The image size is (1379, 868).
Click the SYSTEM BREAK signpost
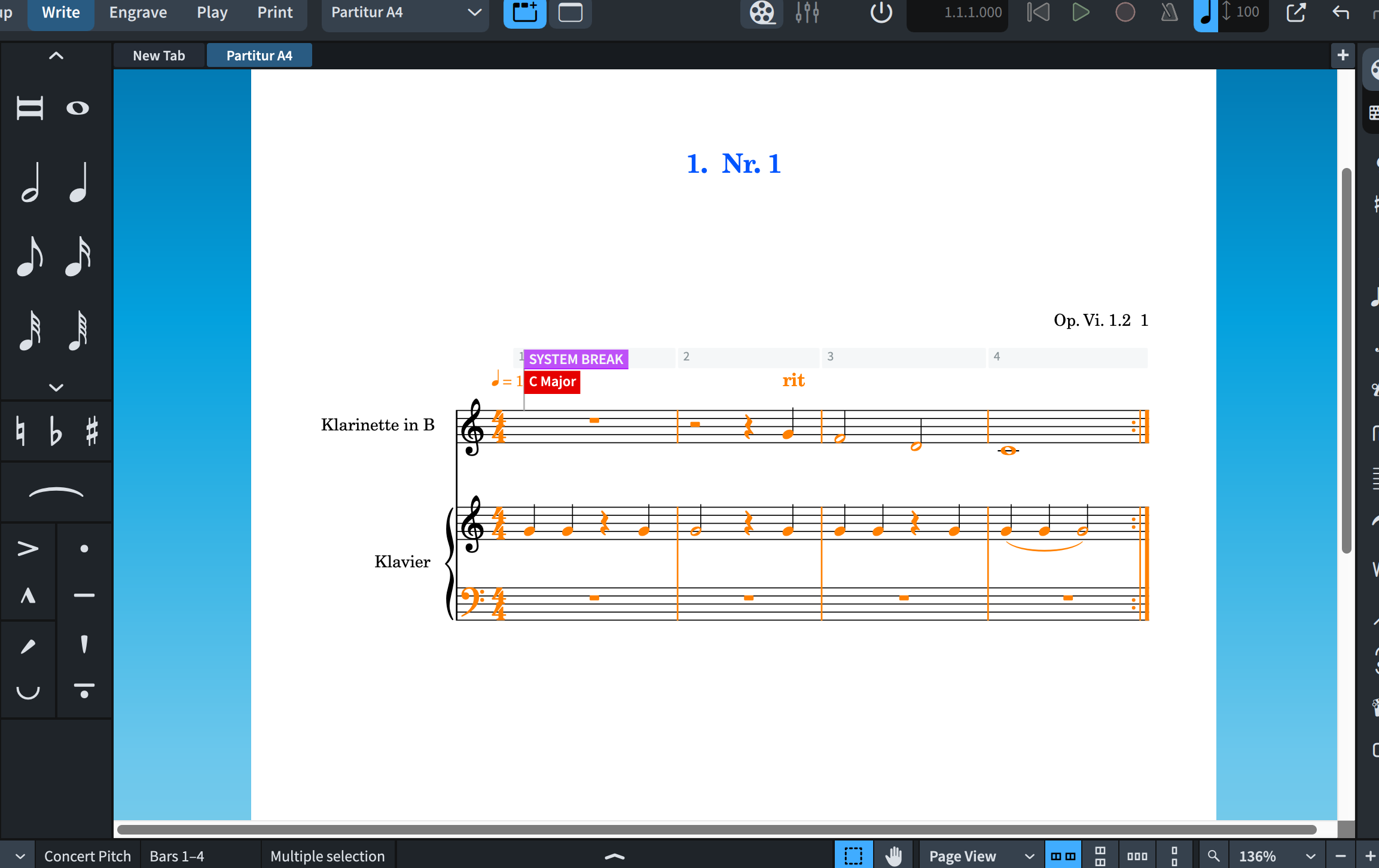(575, 359)
